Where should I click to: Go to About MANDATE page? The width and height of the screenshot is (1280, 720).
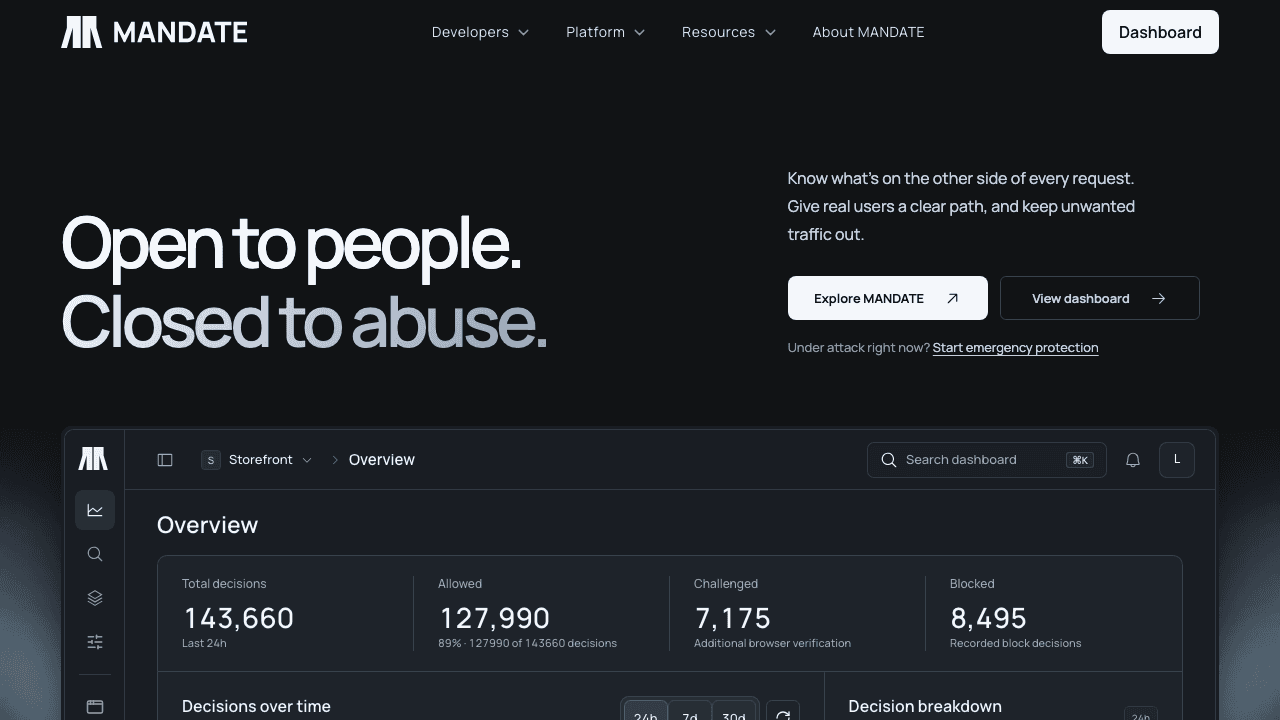(868, 32)
